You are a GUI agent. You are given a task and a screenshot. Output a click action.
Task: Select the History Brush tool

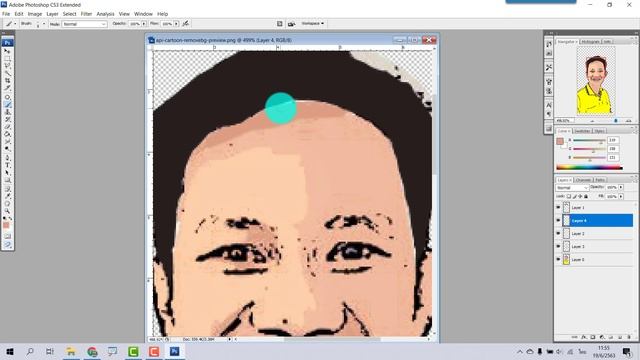click(x=7, y=120)
